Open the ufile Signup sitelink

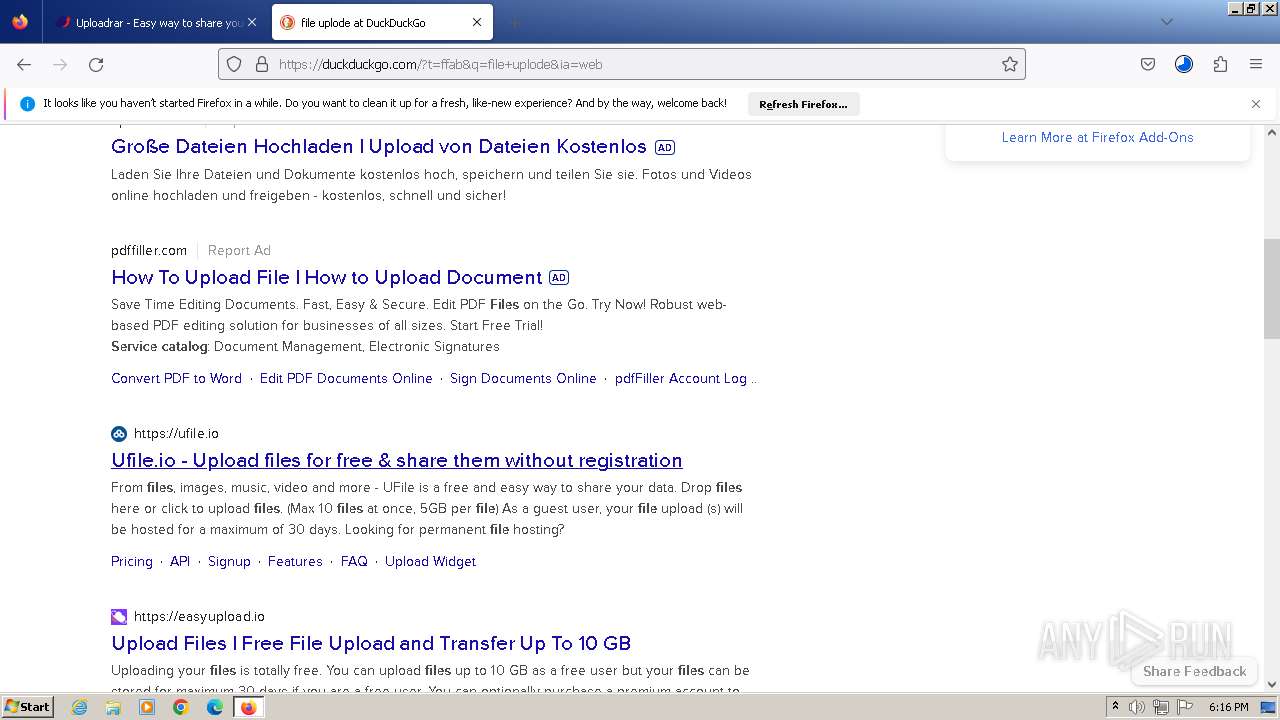coord(229,562)
